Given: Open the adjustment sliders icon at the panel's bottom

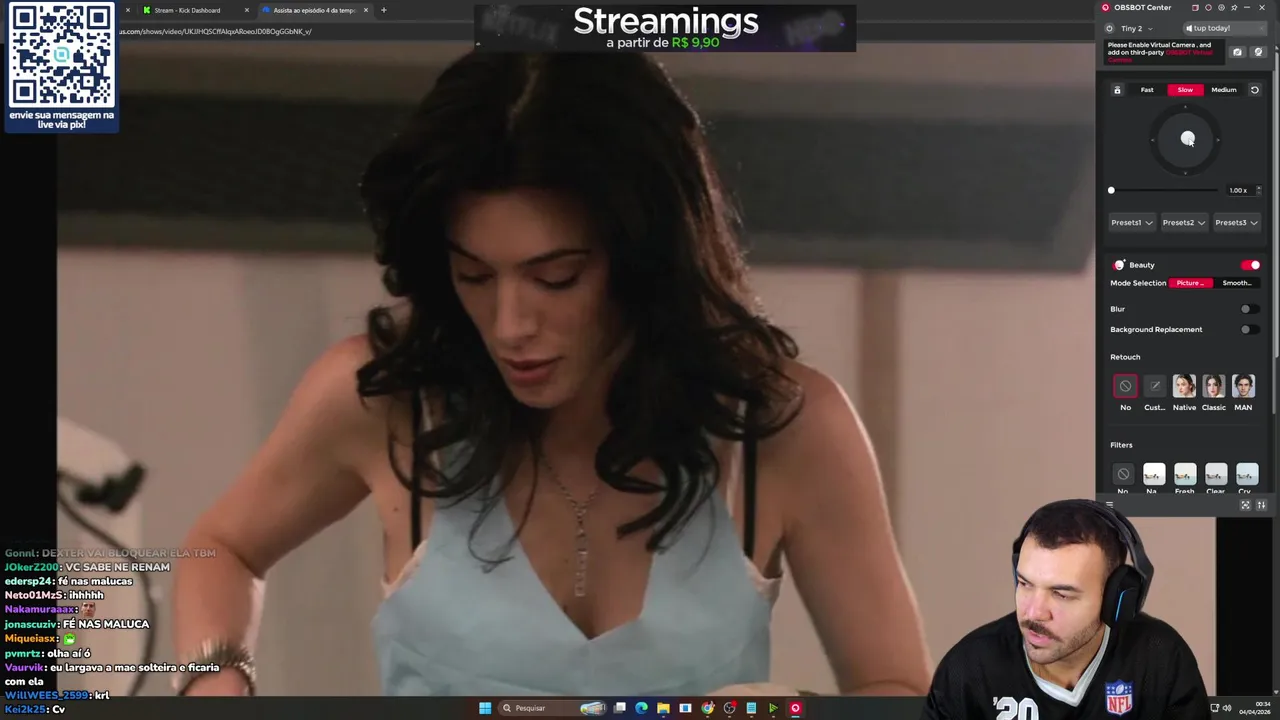Looking at the screenshot, I should [x=1261, y=505].
